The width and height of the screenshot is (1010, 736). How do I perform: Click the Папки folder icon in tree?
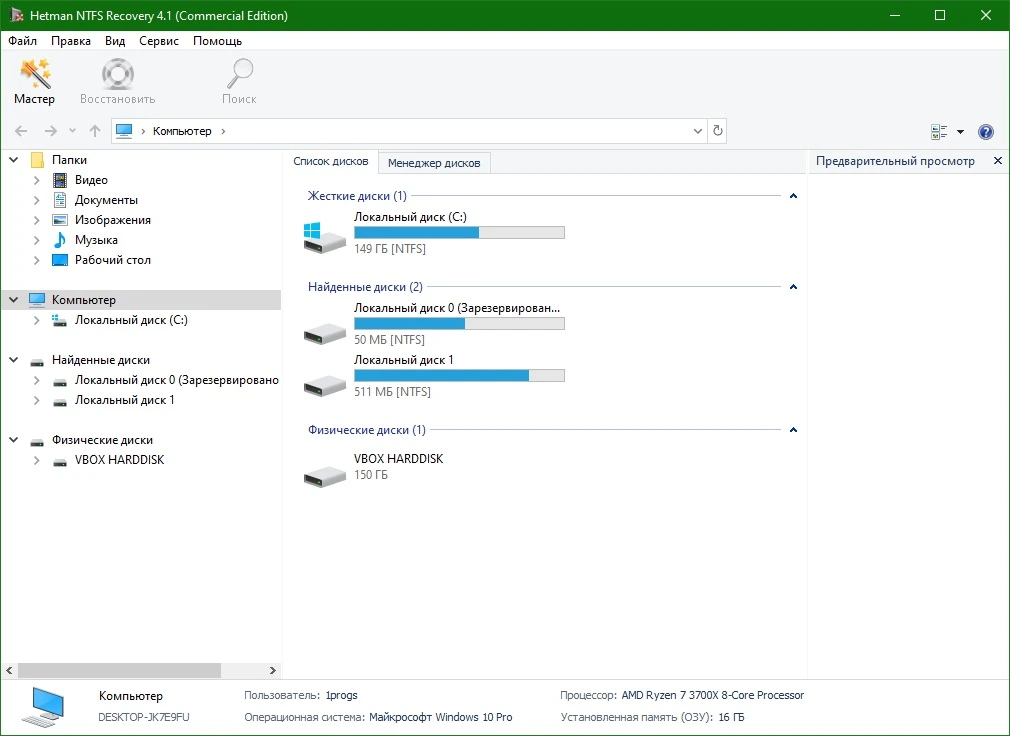pos(37,160)
